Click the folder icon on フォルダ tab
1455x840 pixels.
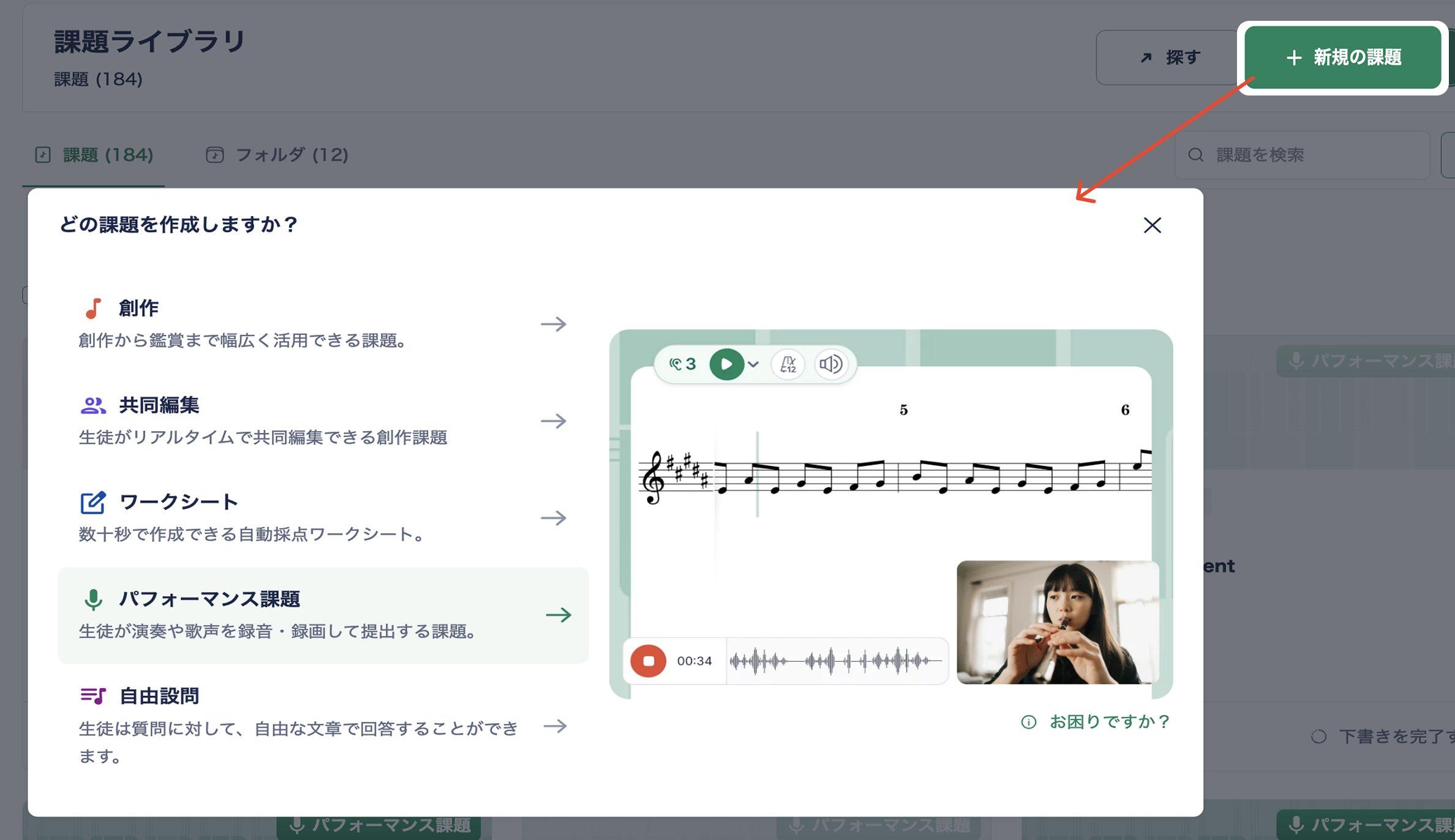[x=214, y=155]
